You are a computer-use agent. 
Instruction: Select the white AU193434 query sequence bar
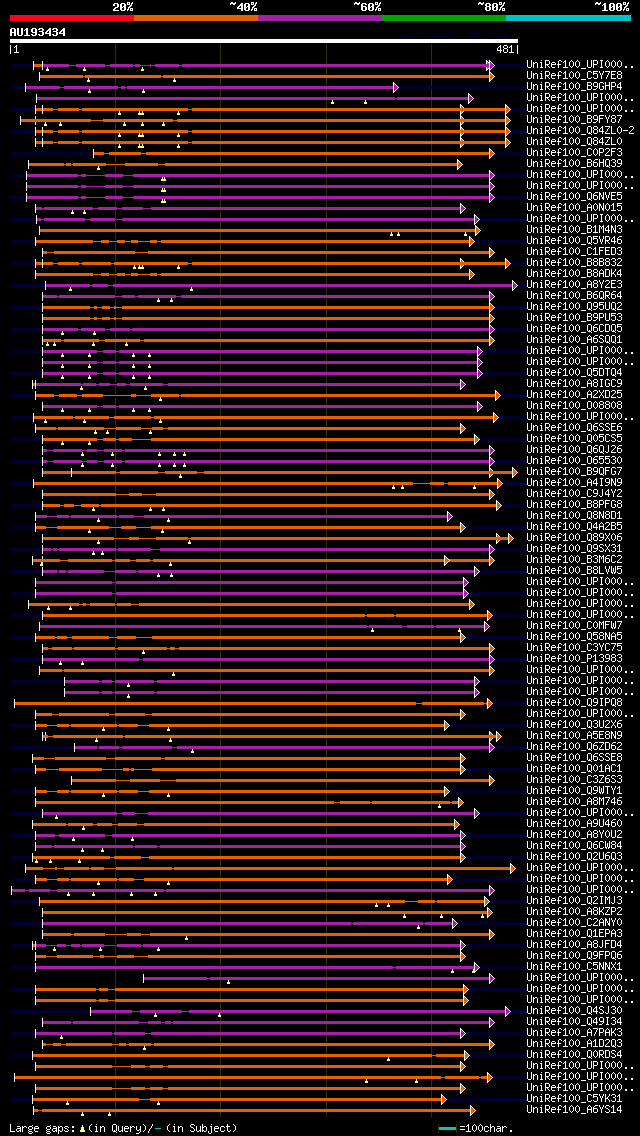264,41
